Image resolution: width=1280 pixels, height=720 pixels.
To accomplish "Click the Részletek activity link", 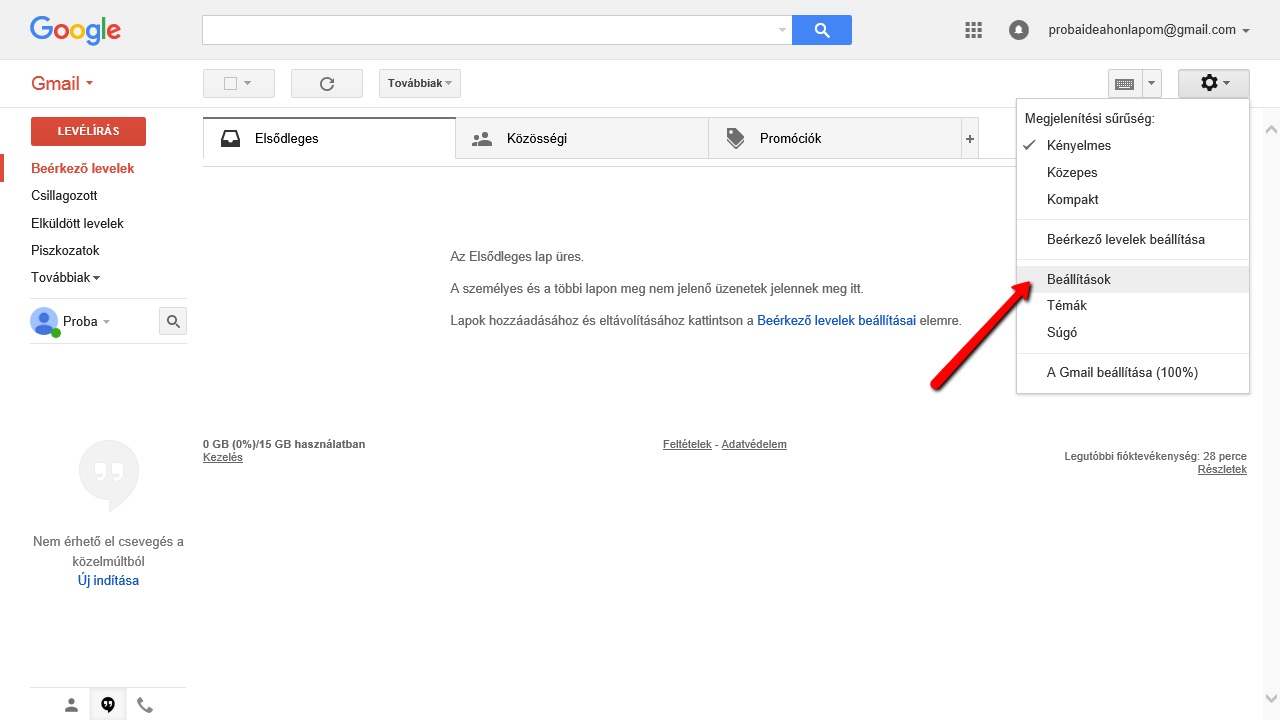I will click(1222, 469).
